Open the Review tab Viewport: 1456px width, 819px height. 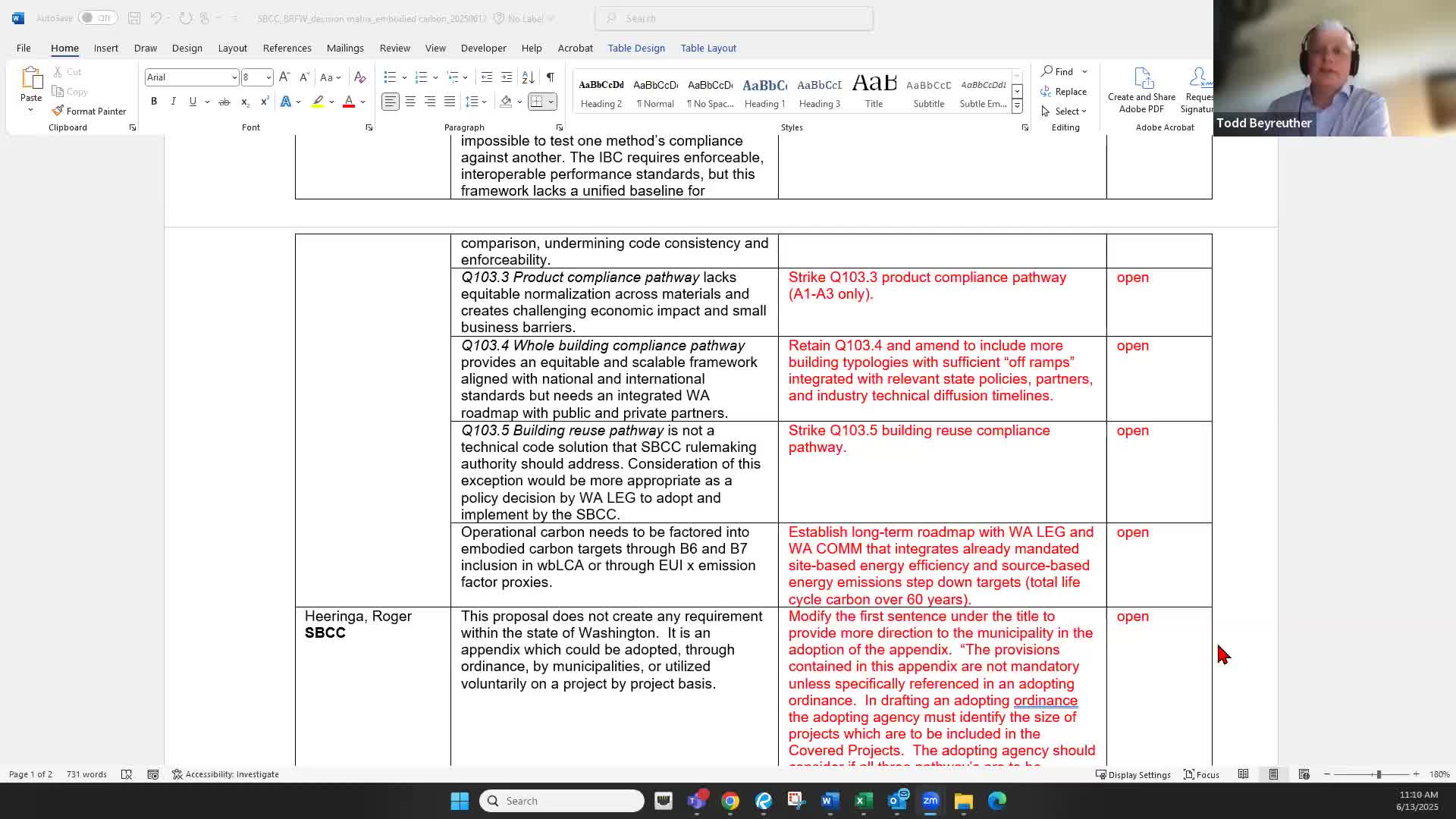pyautogui.click(x=394, y=48)
